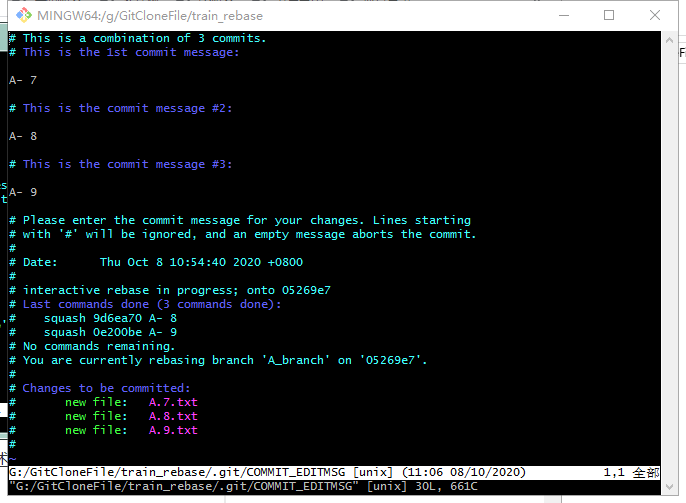Click the scrollbar up arrow
Screen dimensions: 686x503
[x=669, y=40]
